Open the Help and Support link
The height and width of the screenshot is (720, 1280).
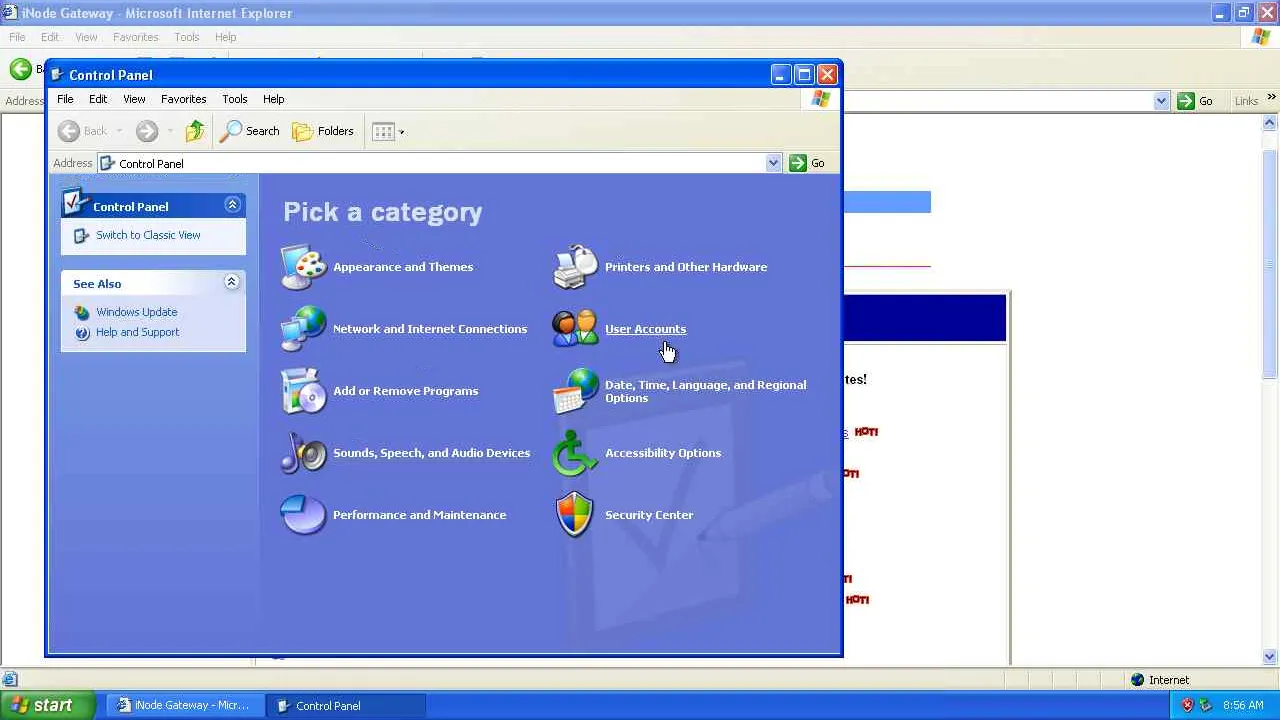(138, 332)
